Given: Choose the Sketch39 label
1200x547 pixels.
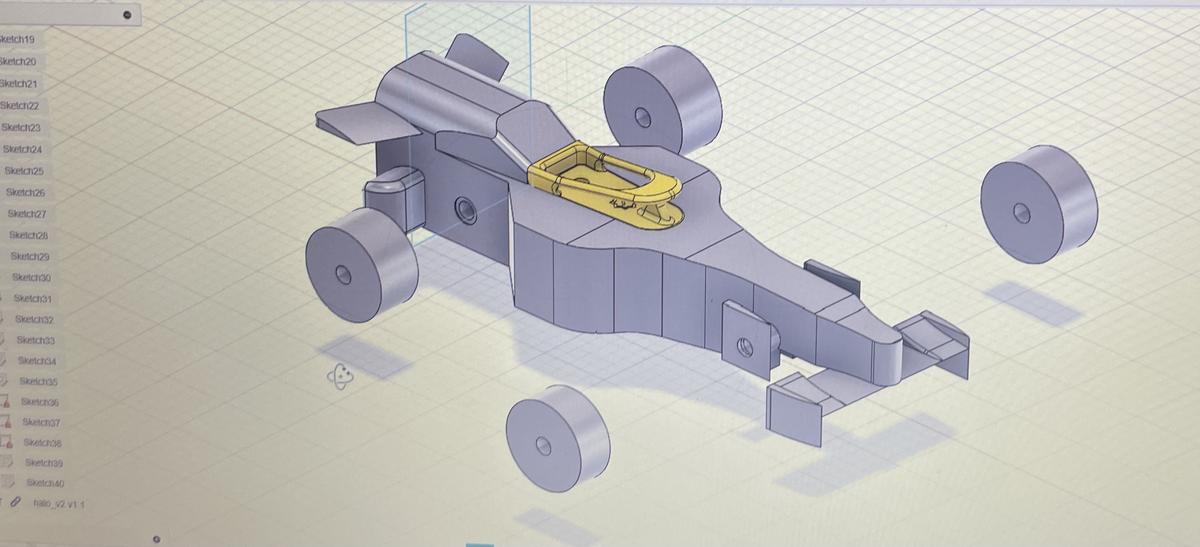Looking at the screenshot, I should click(44, 463).
